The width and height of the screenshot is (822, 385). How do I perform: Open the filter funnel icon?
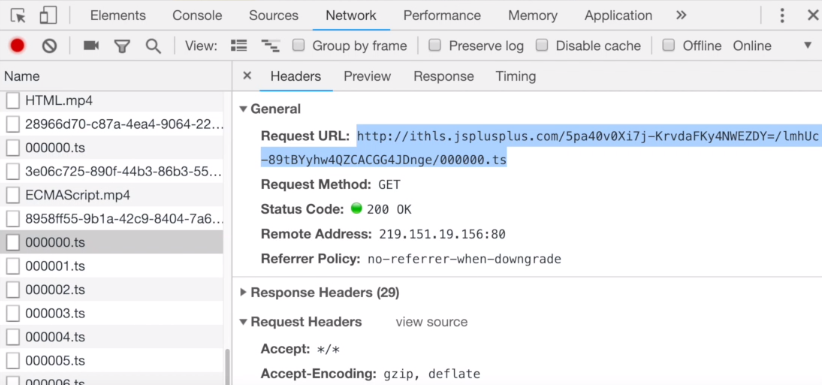point(122,47)
